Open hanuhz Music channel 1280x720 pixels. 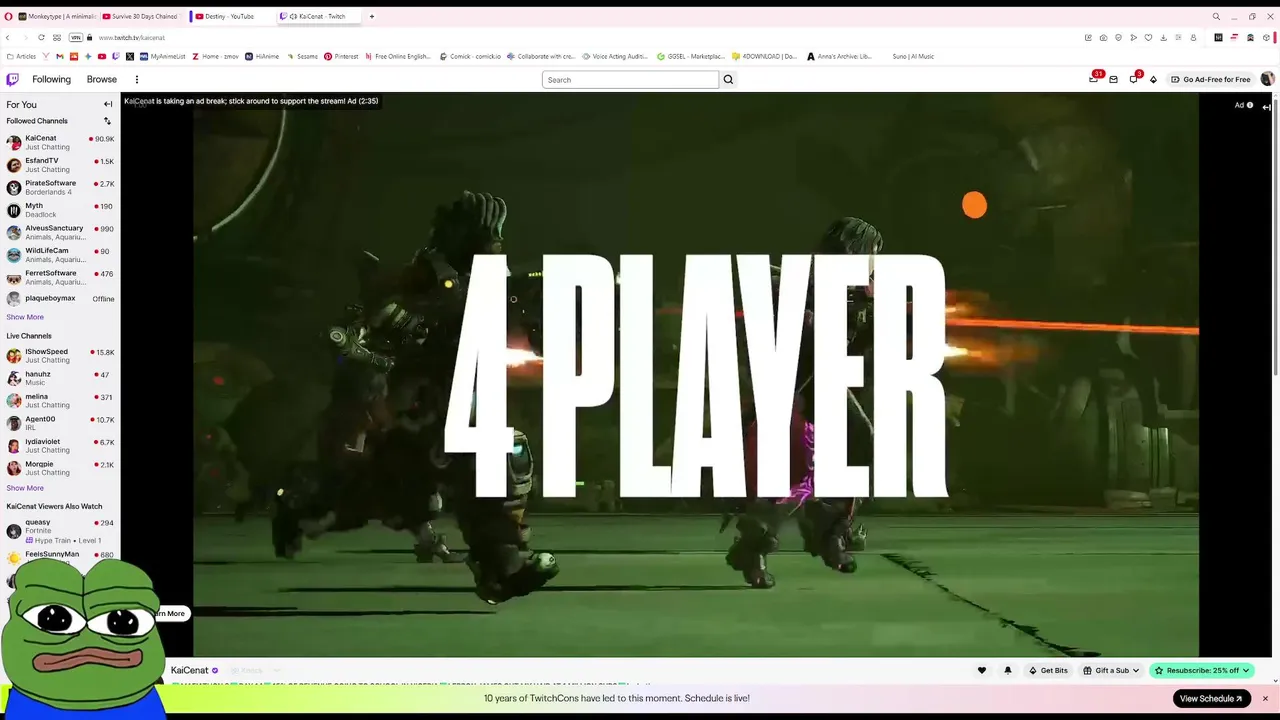click(x=60, y=378)
